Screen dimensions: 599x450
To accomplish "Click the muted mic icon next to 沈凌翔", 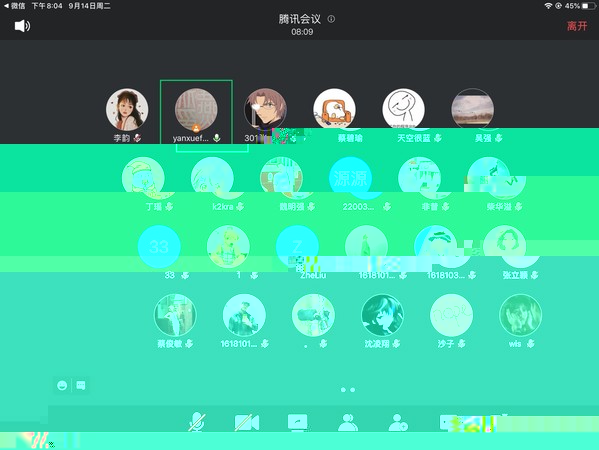I will pyautogui.click(x=396, y=344).
